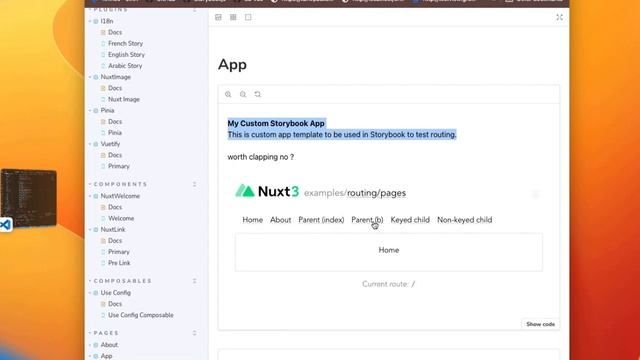This screenshot has height=360, width=640.
Task: Click the Non-keyed child link
Action: (x=464, y=220)
